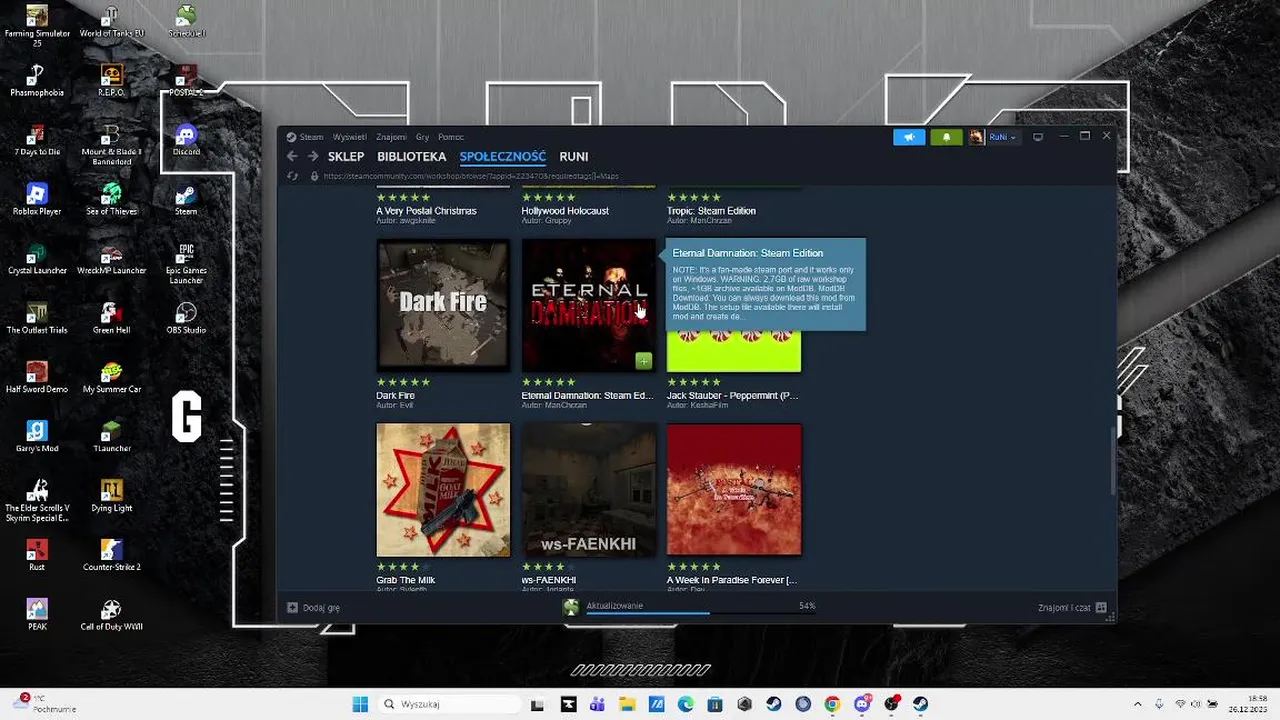1280x720 pixels.
Task: Open the ws-FAENKHI workshop thumbnail
Action: click(588, 489)
